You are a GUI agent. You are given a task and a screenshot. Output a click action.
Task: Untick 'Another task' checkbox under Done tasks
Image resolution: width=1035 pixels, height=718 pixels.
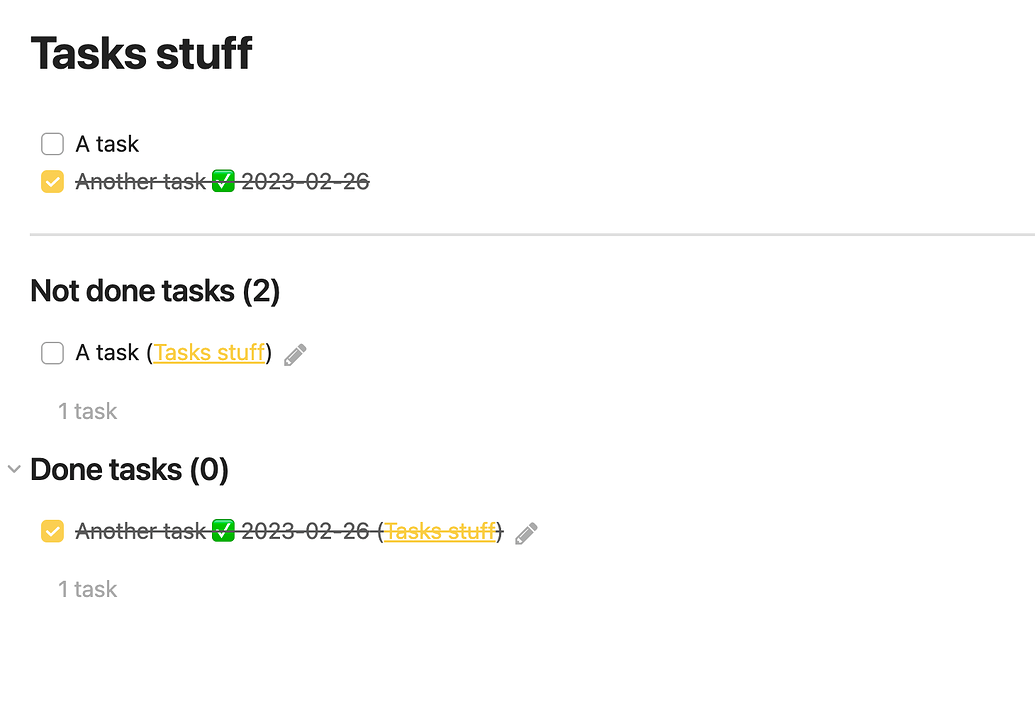52,531
